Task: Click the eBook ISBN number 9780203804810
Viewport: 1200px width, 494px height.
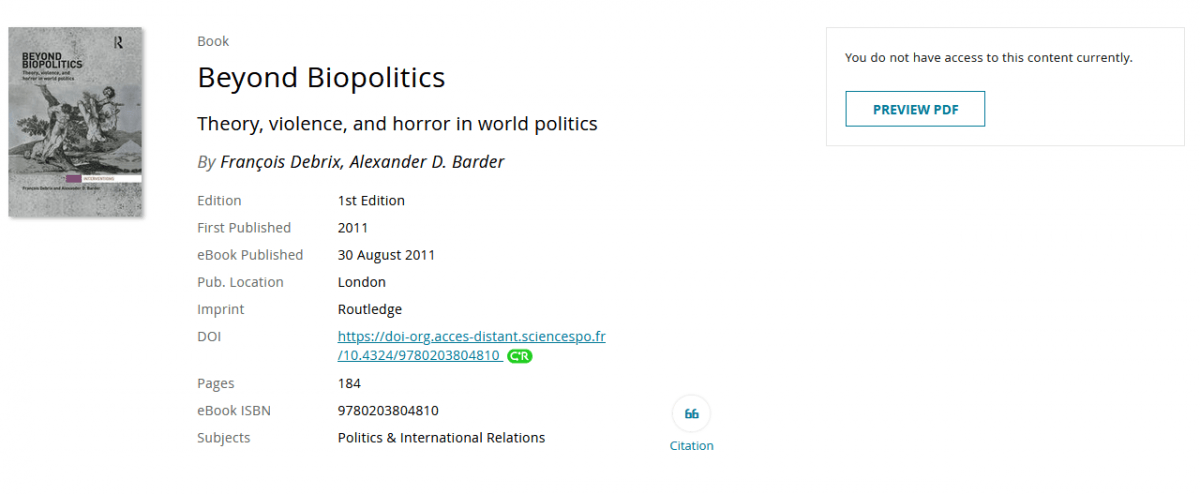Action: pyautogui.click(x=388, y=410)
